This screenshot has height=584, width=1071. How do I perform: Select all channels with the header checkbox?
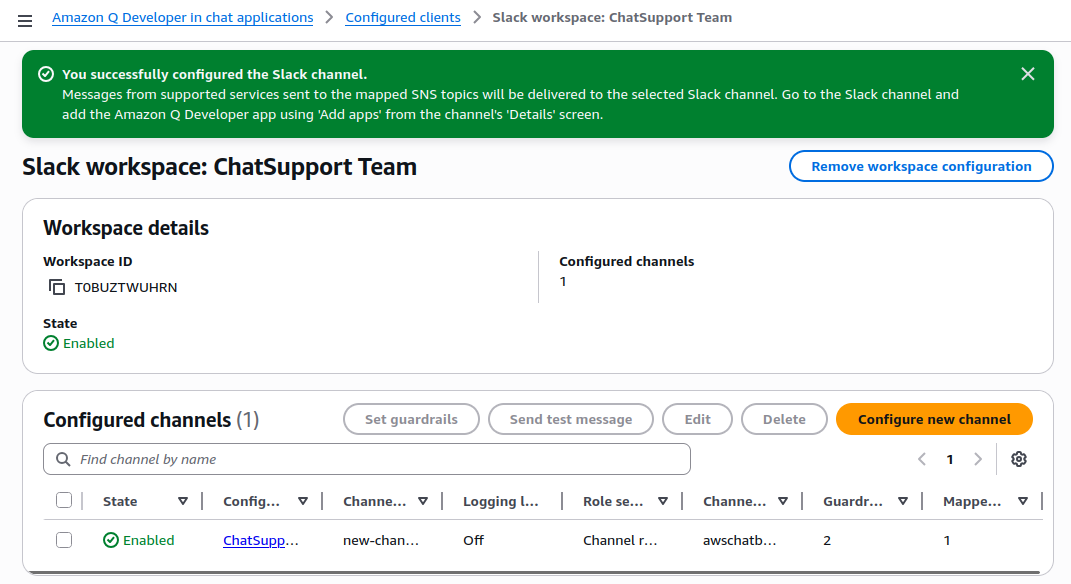click(x=64, y=501)
